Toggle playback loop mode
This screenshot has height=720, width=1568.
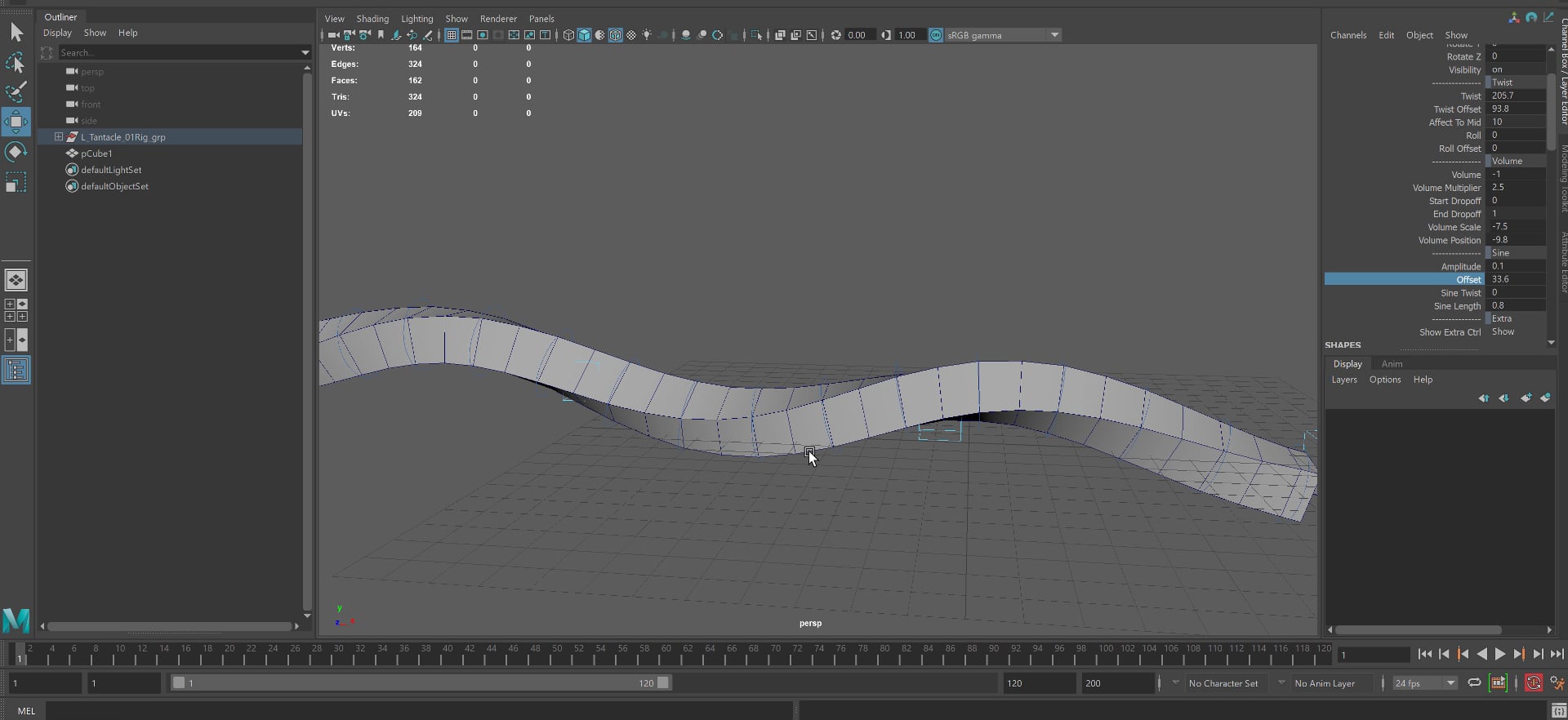point(1474,683)
